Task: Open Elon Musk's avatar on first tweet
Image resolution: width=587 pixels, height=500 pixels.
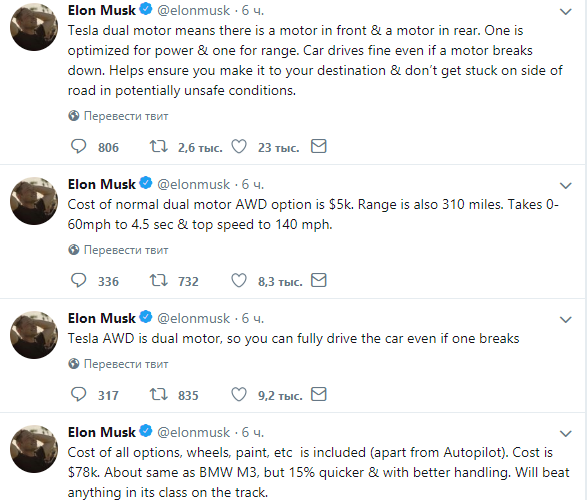Action: pyautogui.click(x=34, y=27)
